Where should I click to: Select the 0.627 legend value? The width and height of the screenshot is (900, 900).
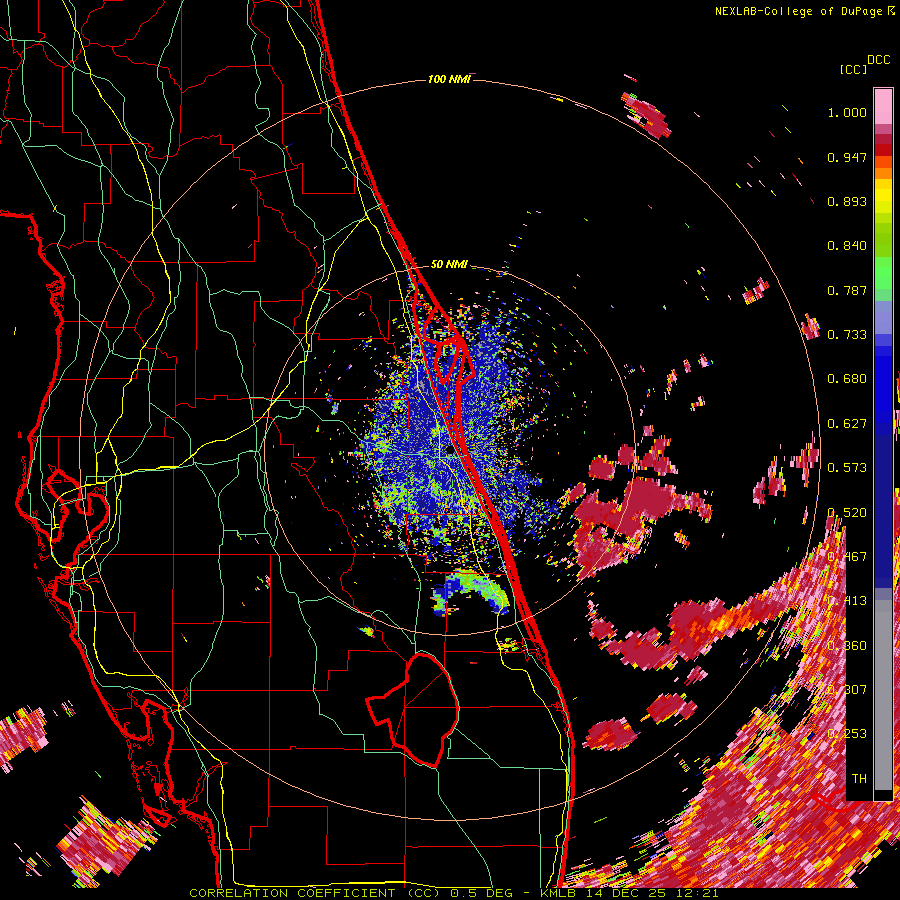coord(847,424)
